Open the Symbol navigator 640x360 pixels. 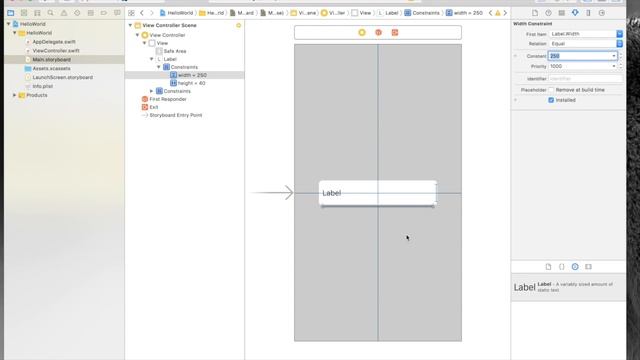click(x=37, y=13)
